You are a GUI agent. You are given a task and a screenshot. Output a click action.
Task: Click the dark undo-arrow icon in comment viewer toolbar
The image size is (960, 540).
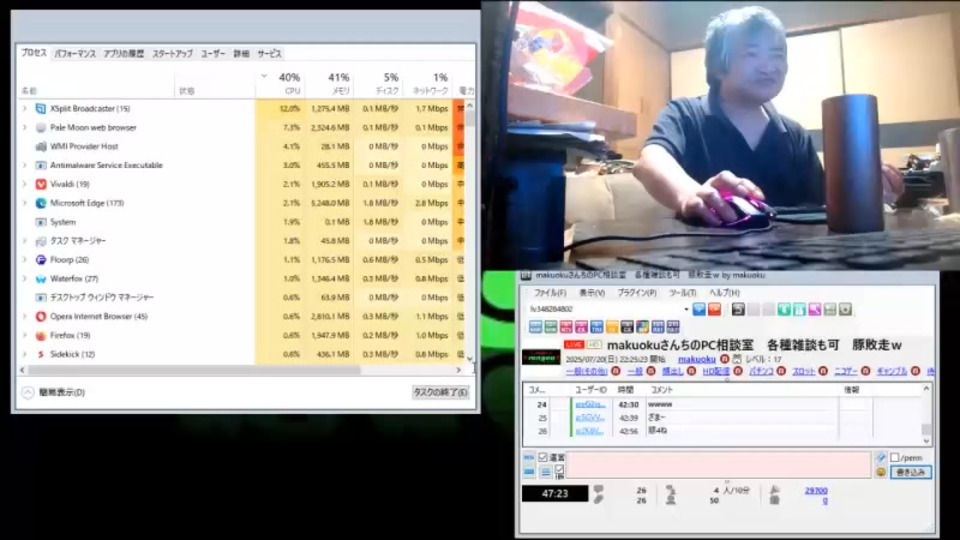pyautogui.click(x=738, y=309)
